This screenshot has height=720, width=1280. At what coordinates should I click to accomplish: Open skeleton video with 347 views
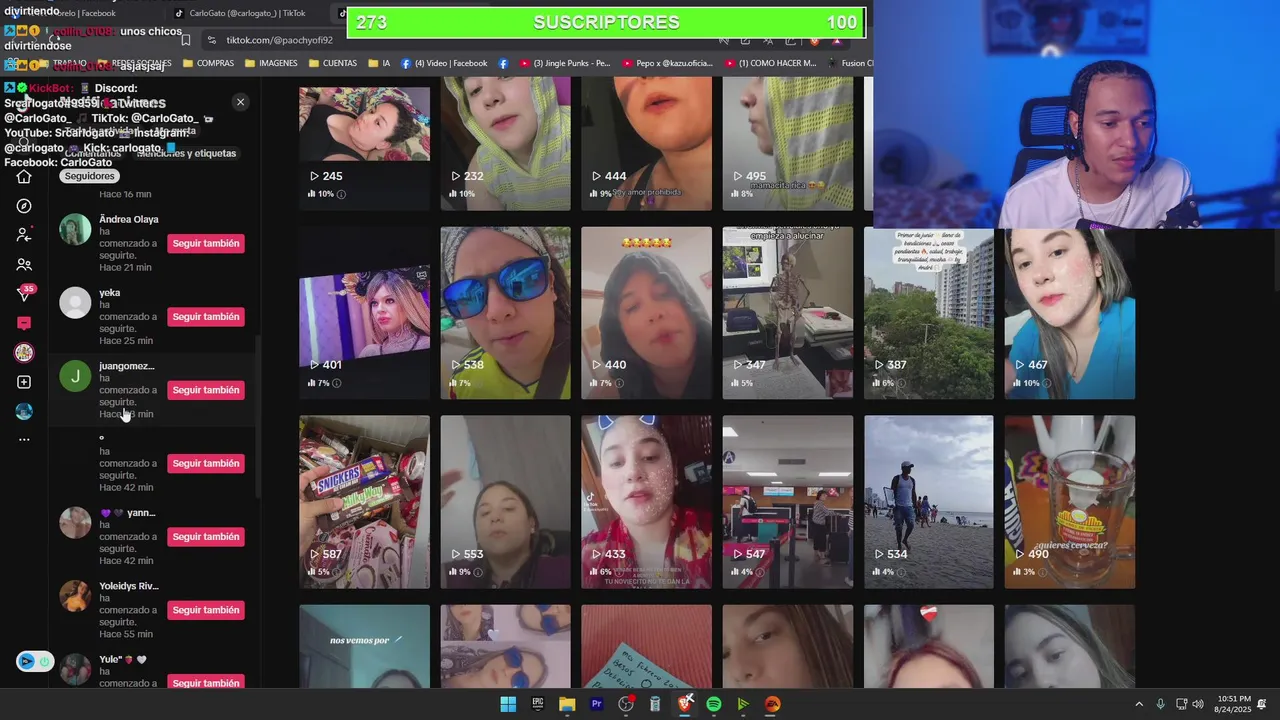(788, 313)
